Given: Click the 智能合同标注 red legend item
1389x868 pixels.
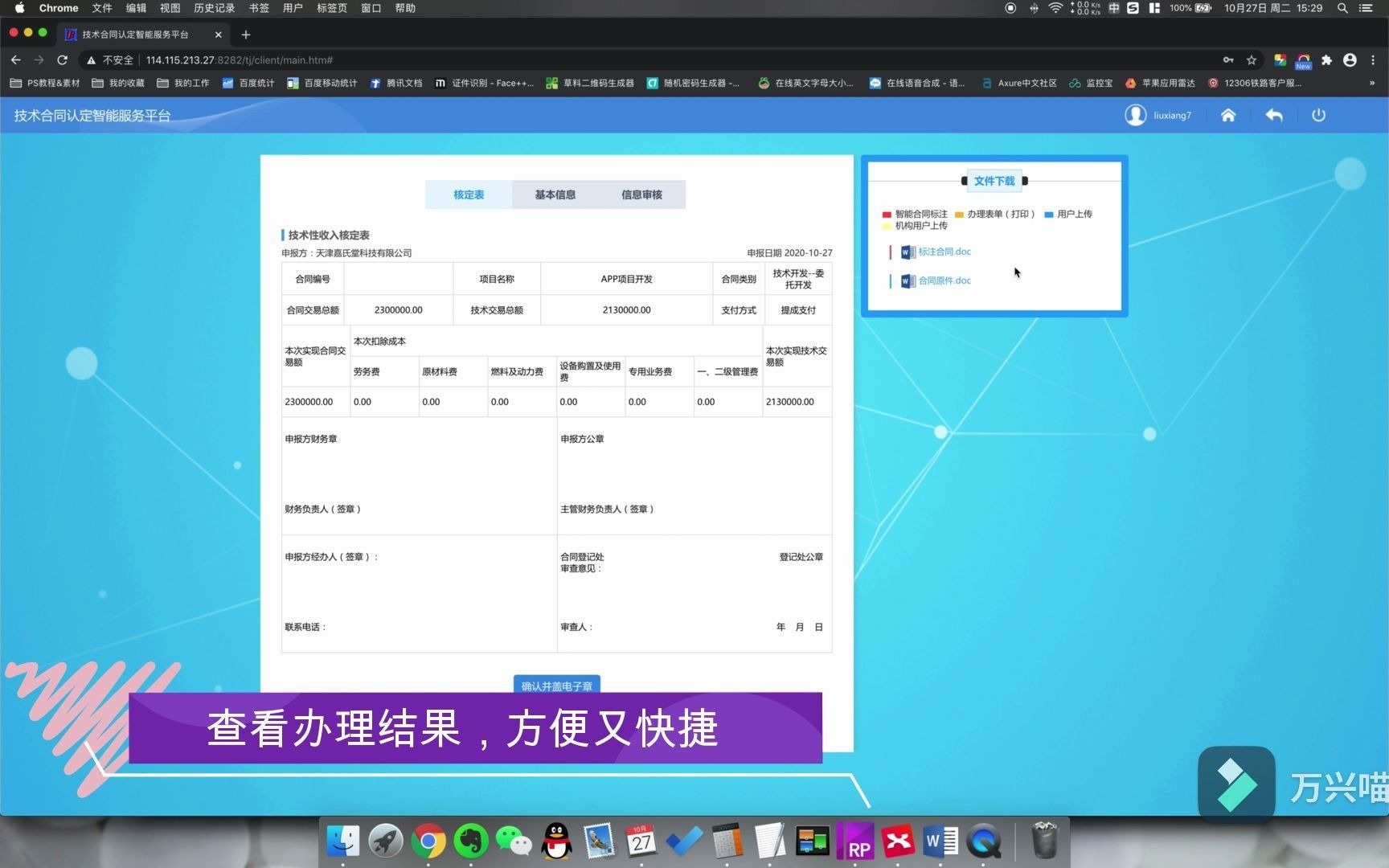Looking at the screenshot, I should point(915,215).
